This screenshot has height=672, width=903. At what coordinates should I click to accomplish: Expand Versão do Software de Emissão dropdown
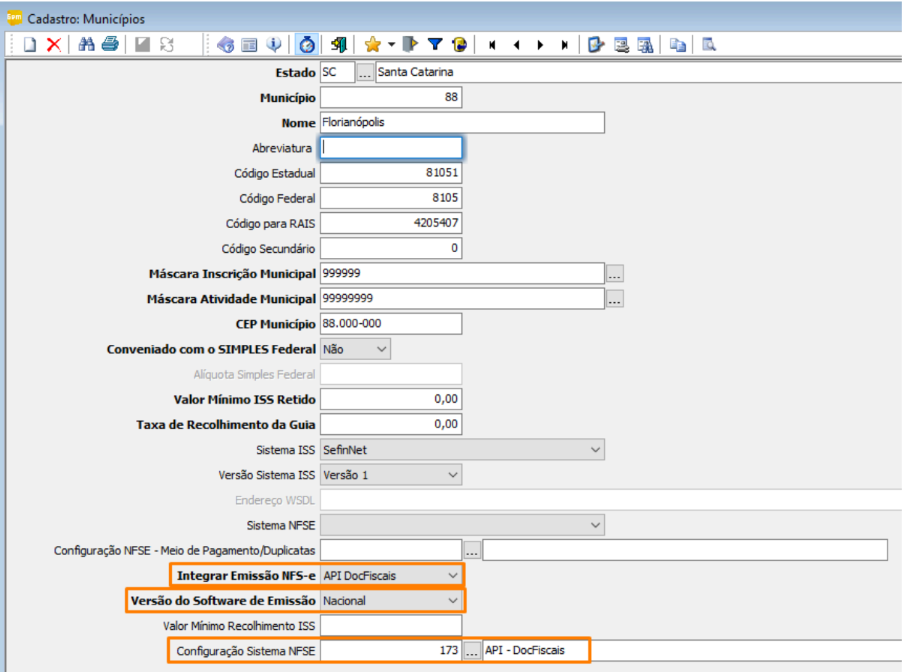391,601
